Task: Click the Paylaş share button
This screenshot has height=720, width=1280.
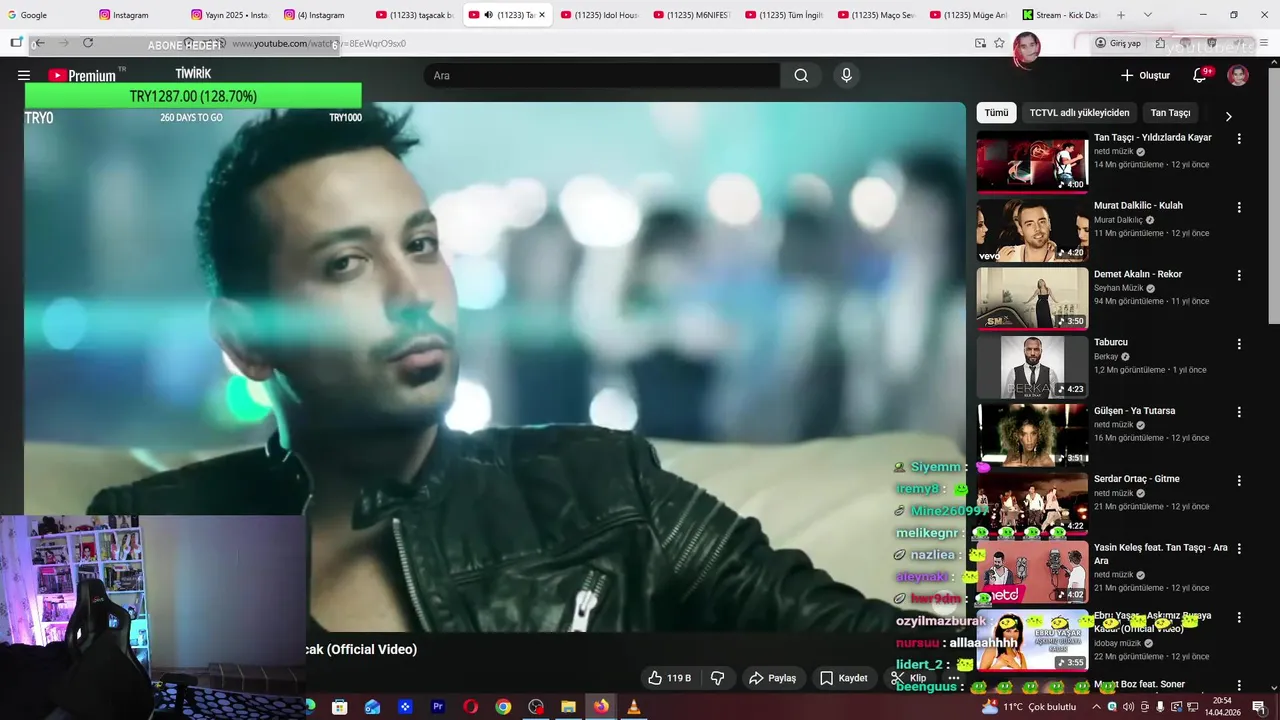Action: (x=772, y=678)
